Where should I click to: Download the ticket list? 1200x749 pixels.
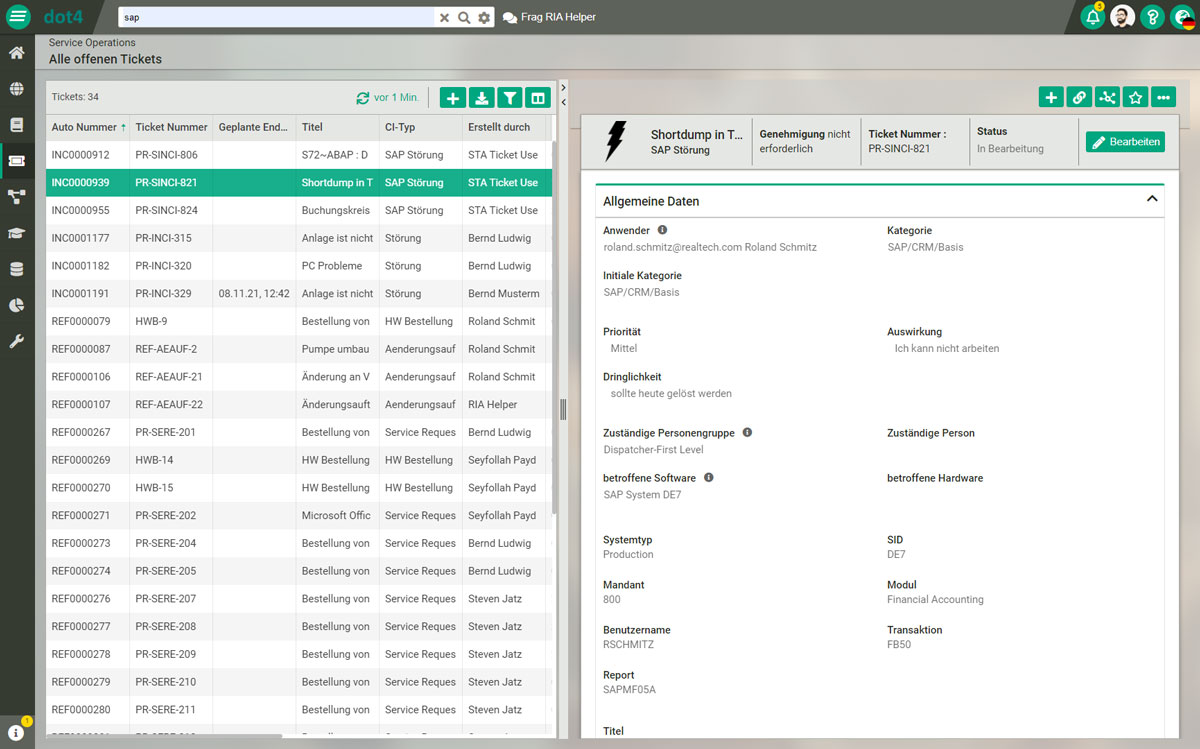point(480,97)
